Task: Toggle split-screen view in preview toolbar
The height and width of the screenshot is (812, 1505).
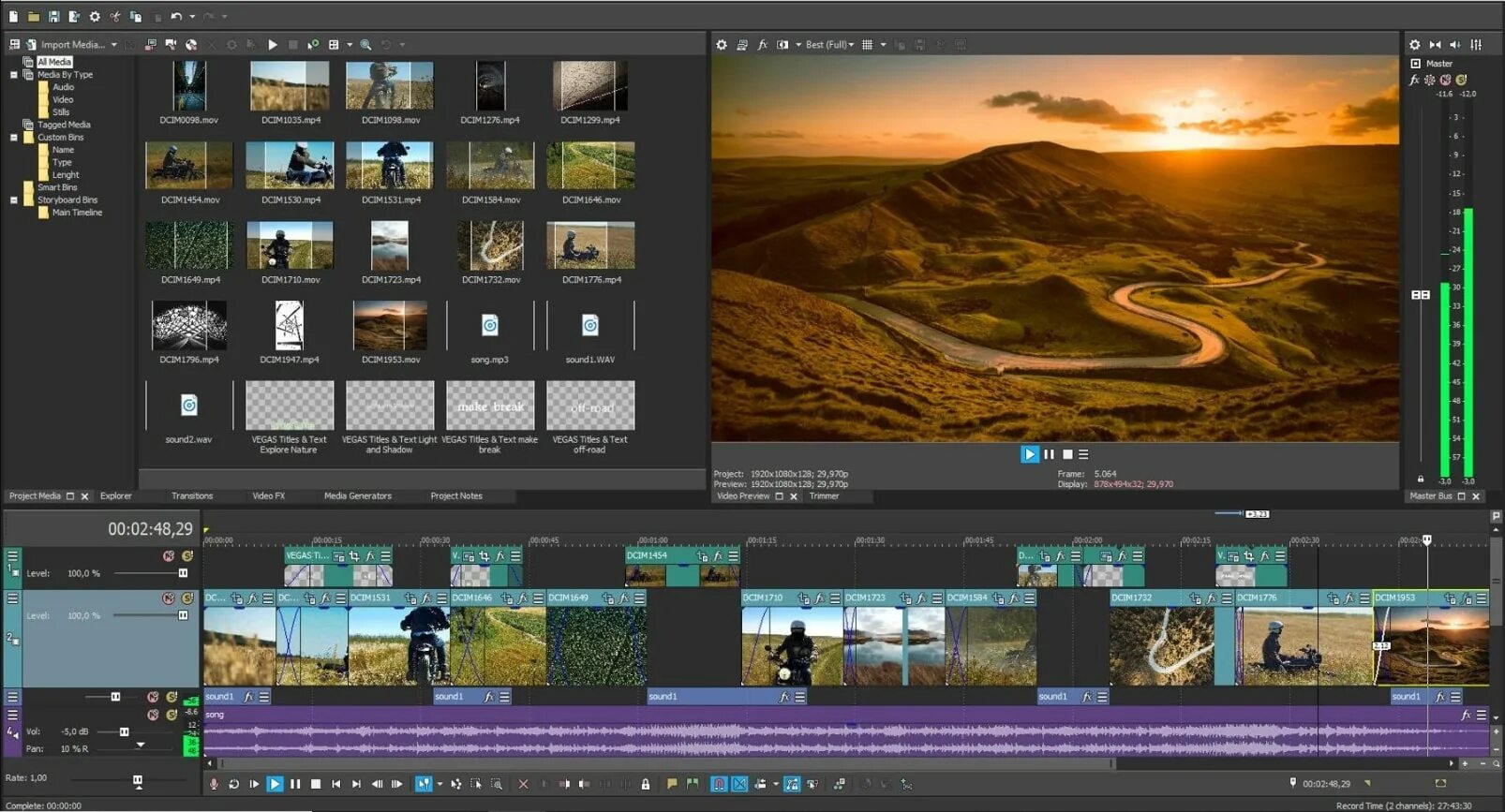Action: [x=782, y=44]
